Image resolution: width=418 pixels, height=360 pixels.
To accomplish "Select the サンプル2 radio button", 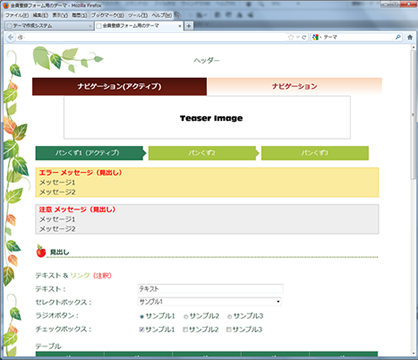I will 186,316.
